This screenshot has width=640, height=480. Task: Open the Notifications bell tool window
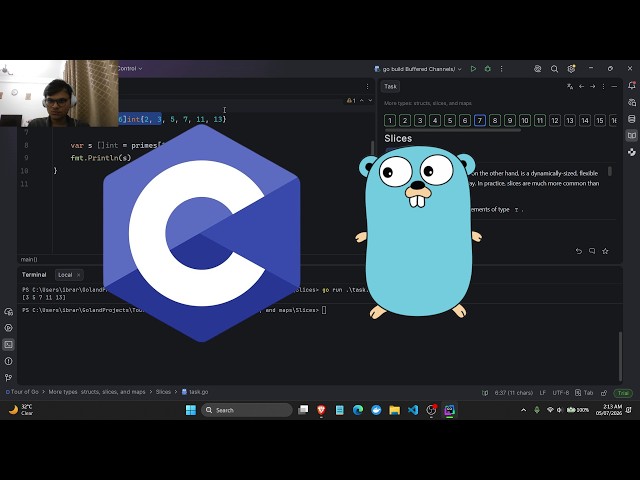(632, 85)
